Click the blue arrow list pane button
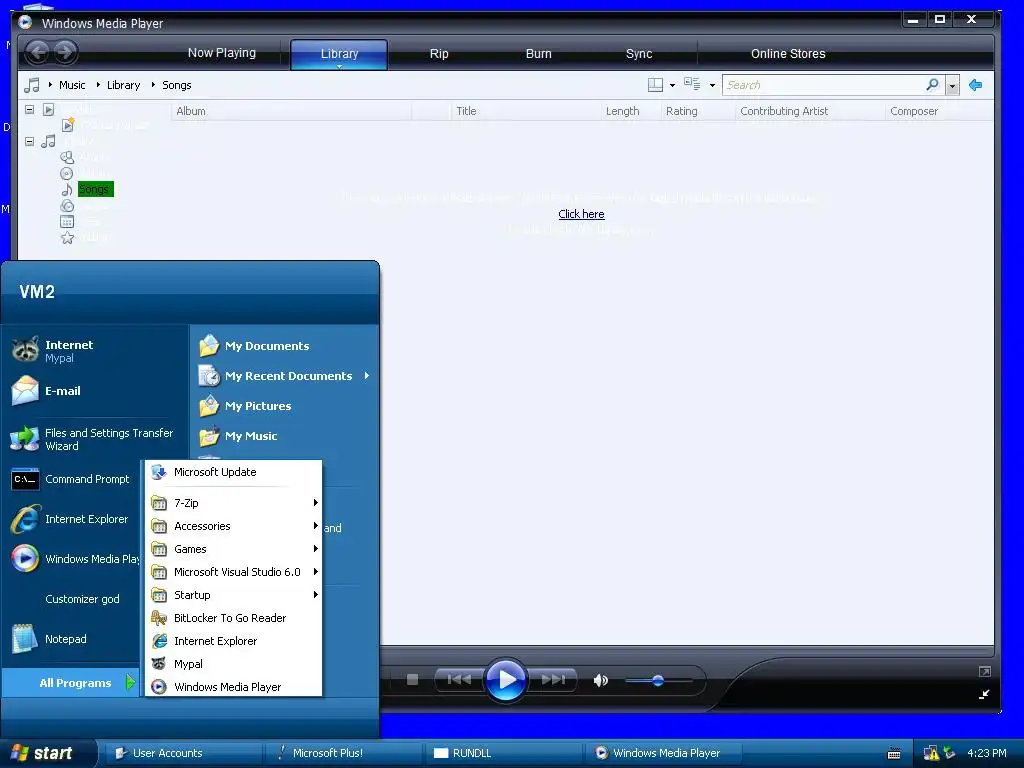The height and width of the screenshot is (768, 1024). pos(976,85)
